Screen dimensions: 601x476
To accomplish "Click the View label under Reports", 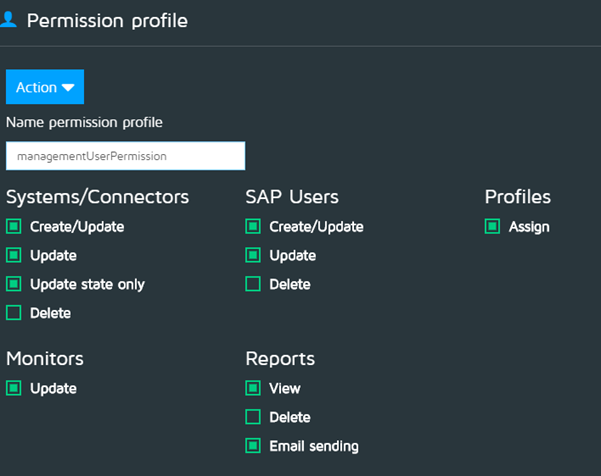I will 284,388.
